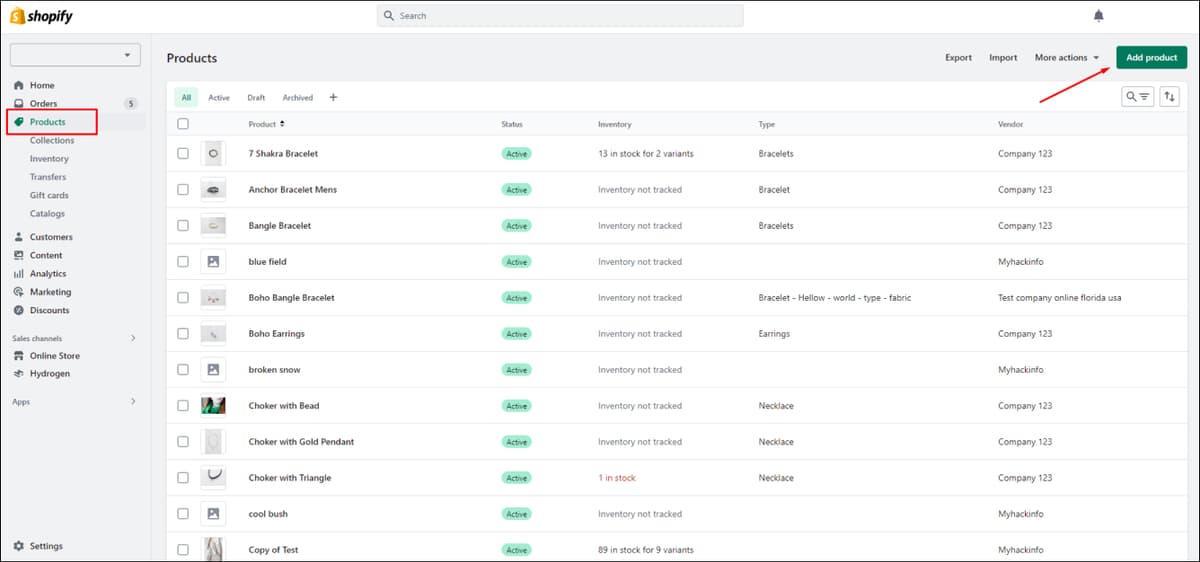Select blue field checkbox
Image resolution: width=1200 pixels, height=562 pixels.
click(182, 261)
